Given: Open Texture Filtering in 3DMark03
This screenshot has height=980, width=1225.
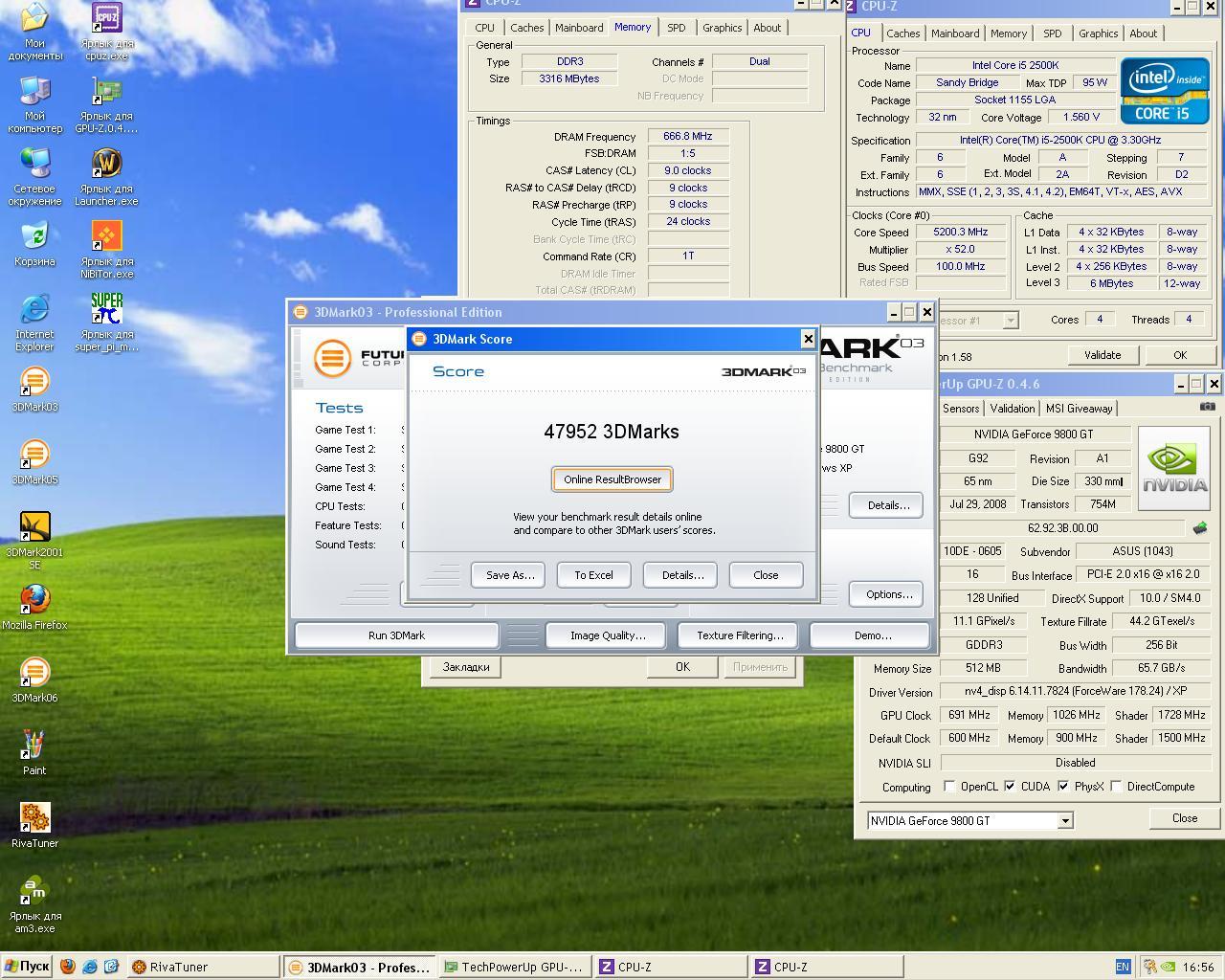Looking at the screenshot, I should pyautogui.click(x=740, y=635).
